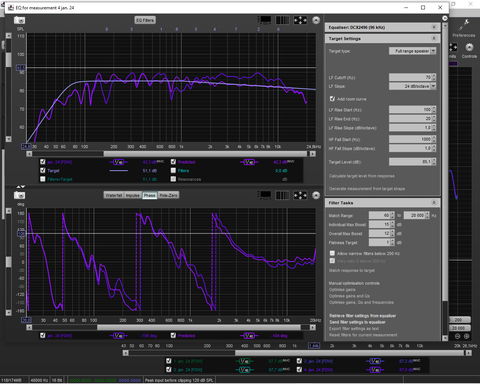Click the SPL graph horizontal scrollbar
Image resolution: width=480 pixels, height=384 pixels.
click(x=171, y=154)
